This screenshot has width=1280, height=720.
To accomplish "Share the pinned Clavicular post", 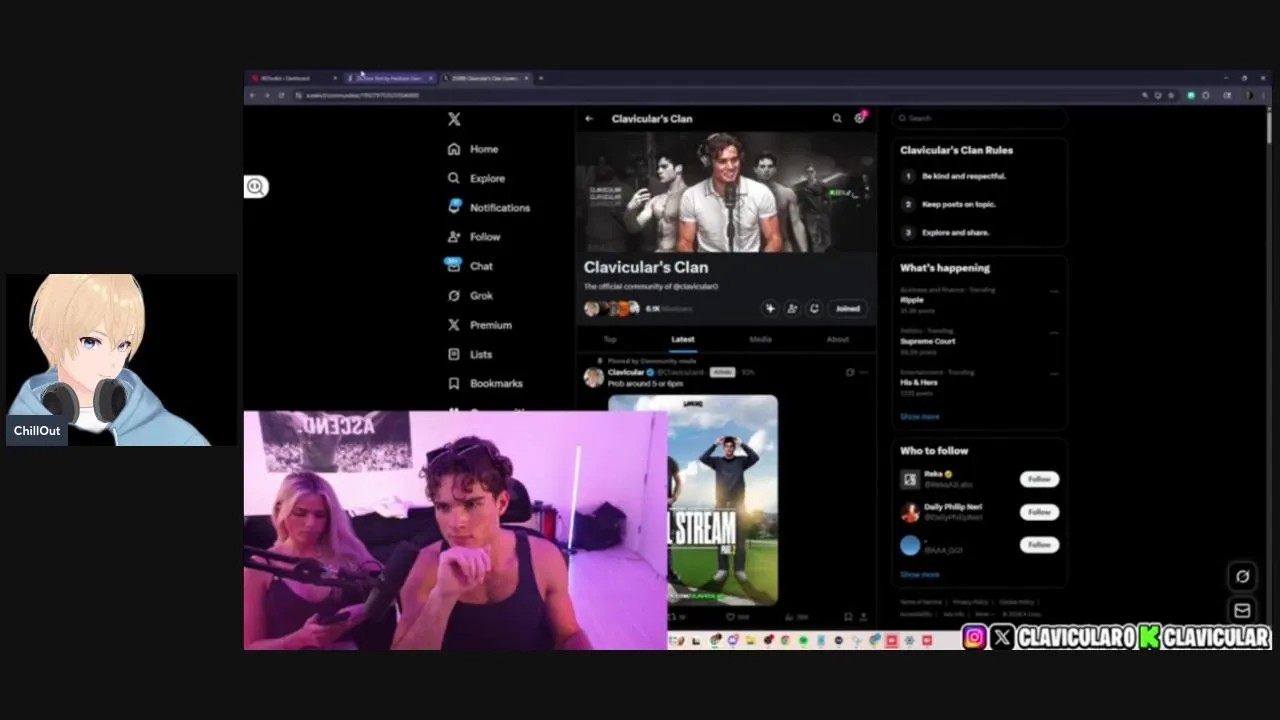I will click(x=863, y=617).
